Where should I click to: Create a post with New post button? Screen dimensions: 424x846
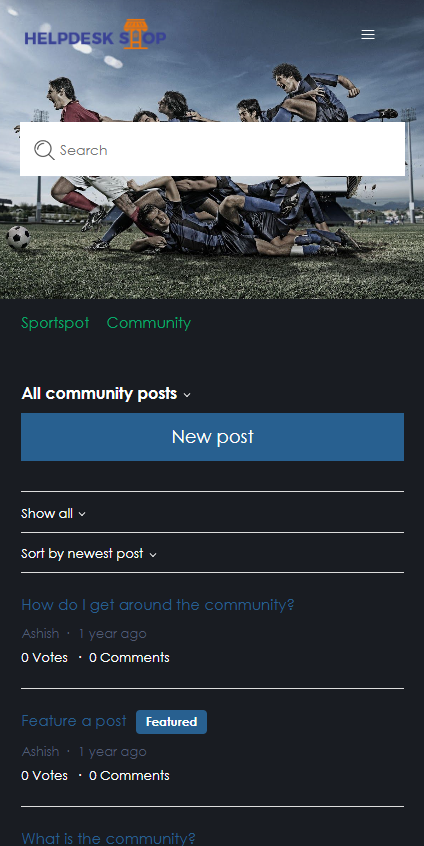(x=213, y=437)
